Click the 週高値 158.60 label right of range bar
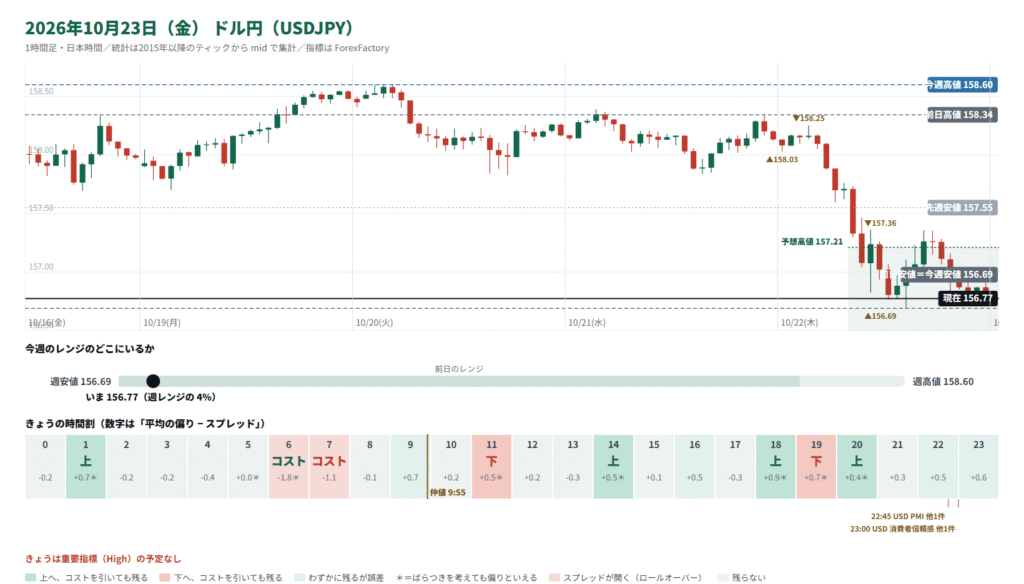Viewport: 1024px width, 584px height. click(943, 381)
